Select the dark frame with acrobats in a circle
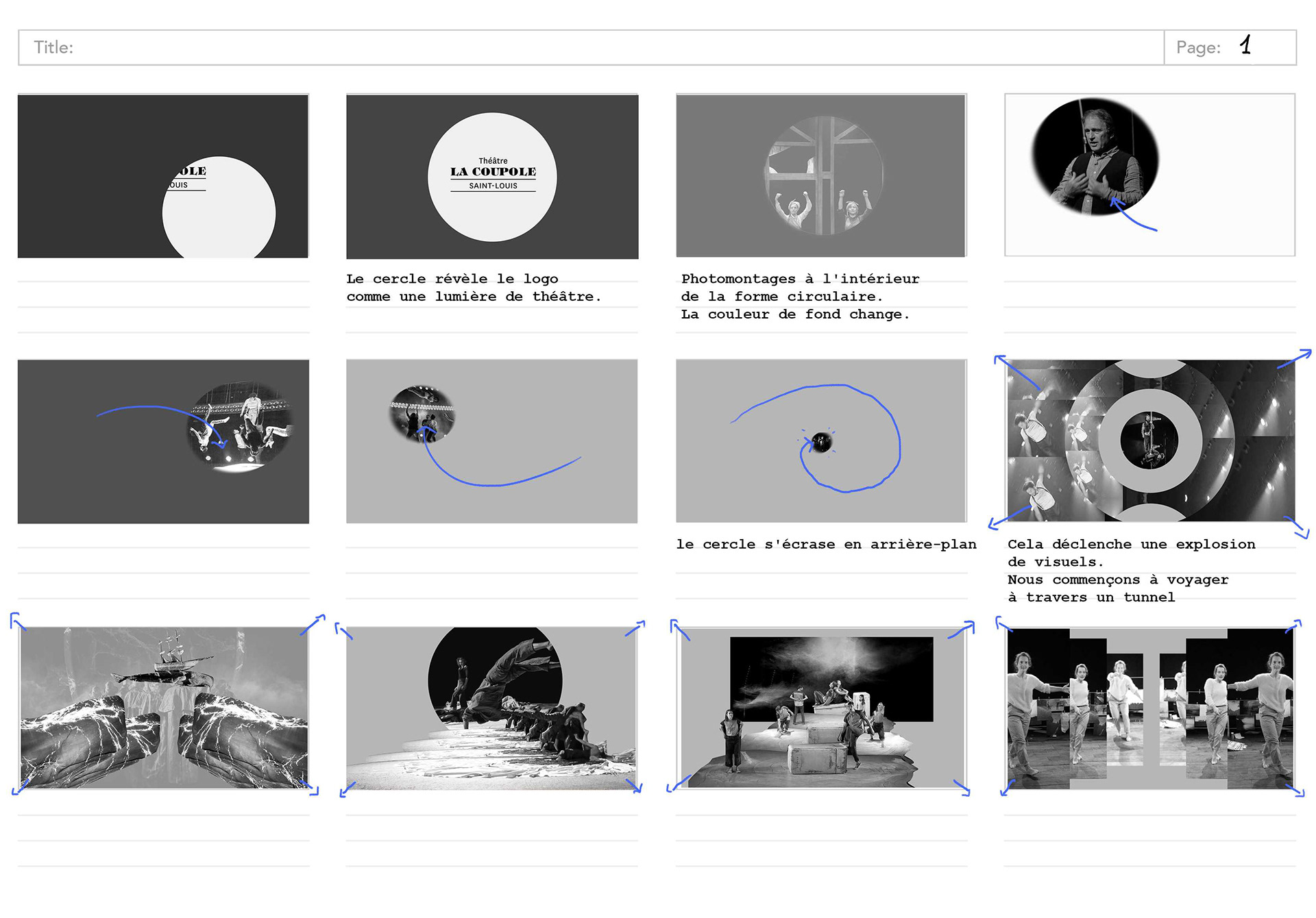Viewport: 1316px width, 918px height. coord(163,441)
